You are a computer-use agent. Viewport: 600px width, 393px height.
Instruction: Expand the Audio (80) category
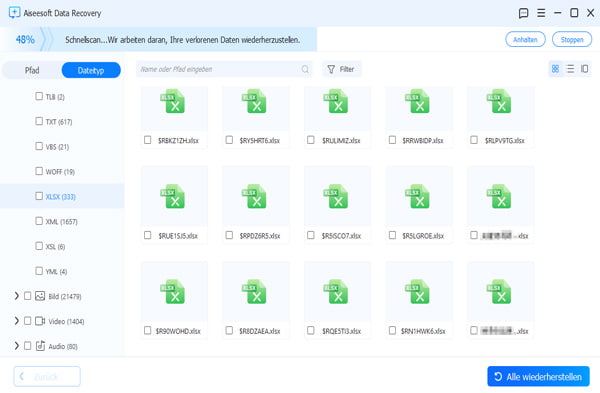[16, 346]
